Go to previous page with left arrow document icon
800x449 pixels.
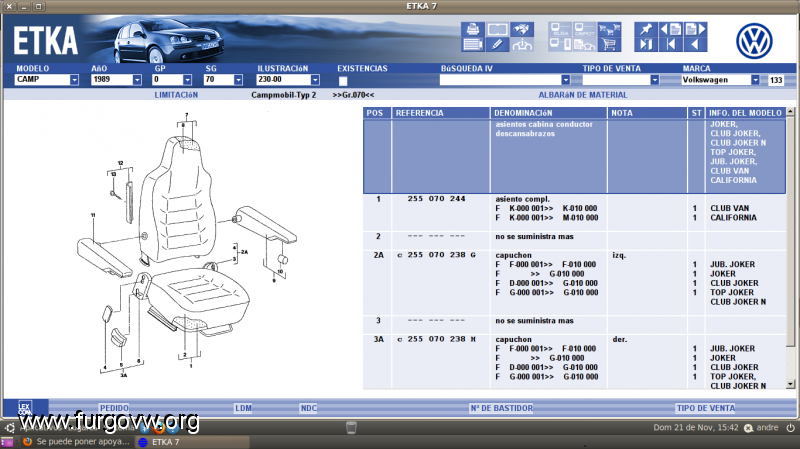pyautogui.click(x=670, y=29)
